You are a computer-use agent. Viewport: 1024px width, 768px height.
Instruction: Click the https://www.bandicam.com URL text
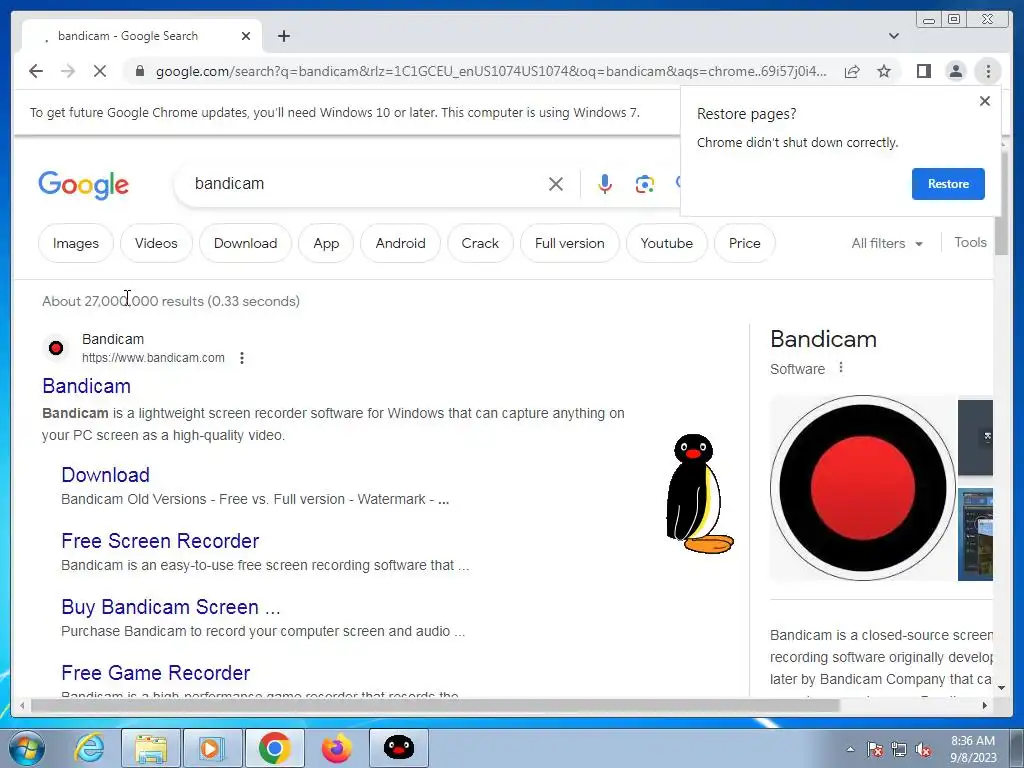(x=153, y=358)
